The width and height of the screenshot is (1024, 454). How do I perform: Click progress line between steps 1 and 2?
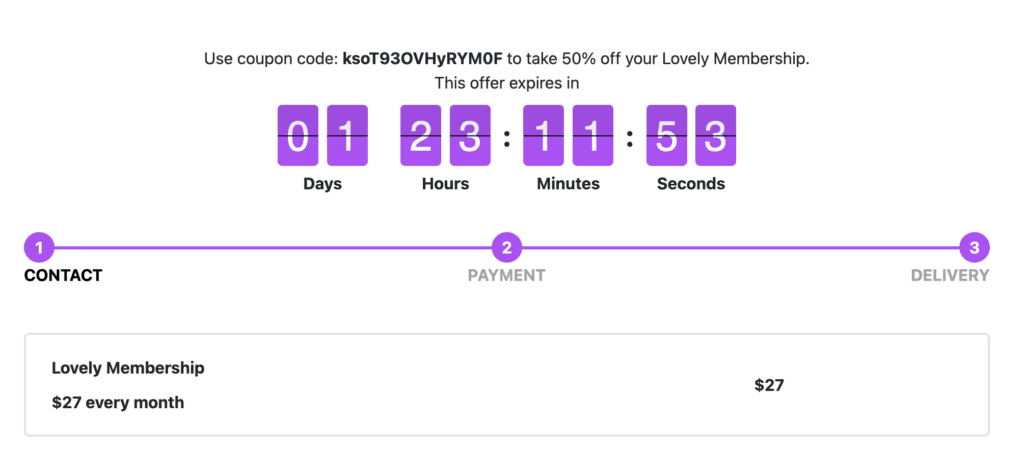pyautogui.click(x=272, y=248)
